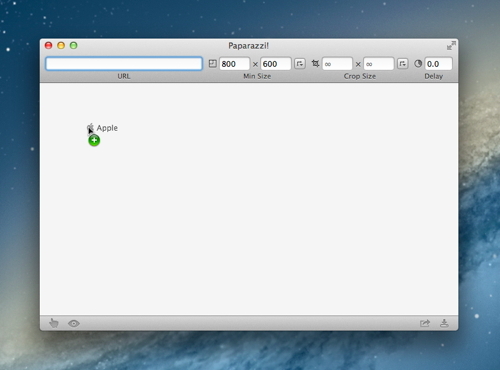
Task: Click the pointing hand icon in bottom bar
Action: point(54,323)
